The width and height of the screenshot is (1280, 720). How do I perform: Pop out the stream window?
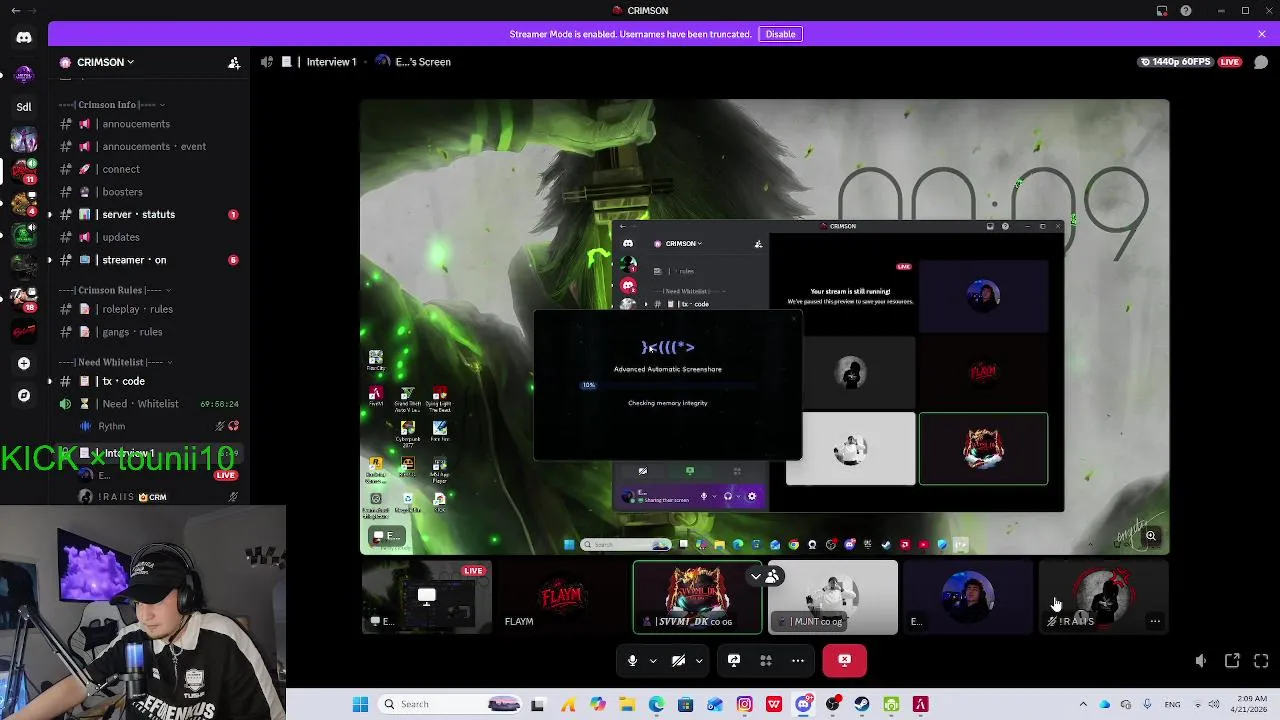(1232, 661)
